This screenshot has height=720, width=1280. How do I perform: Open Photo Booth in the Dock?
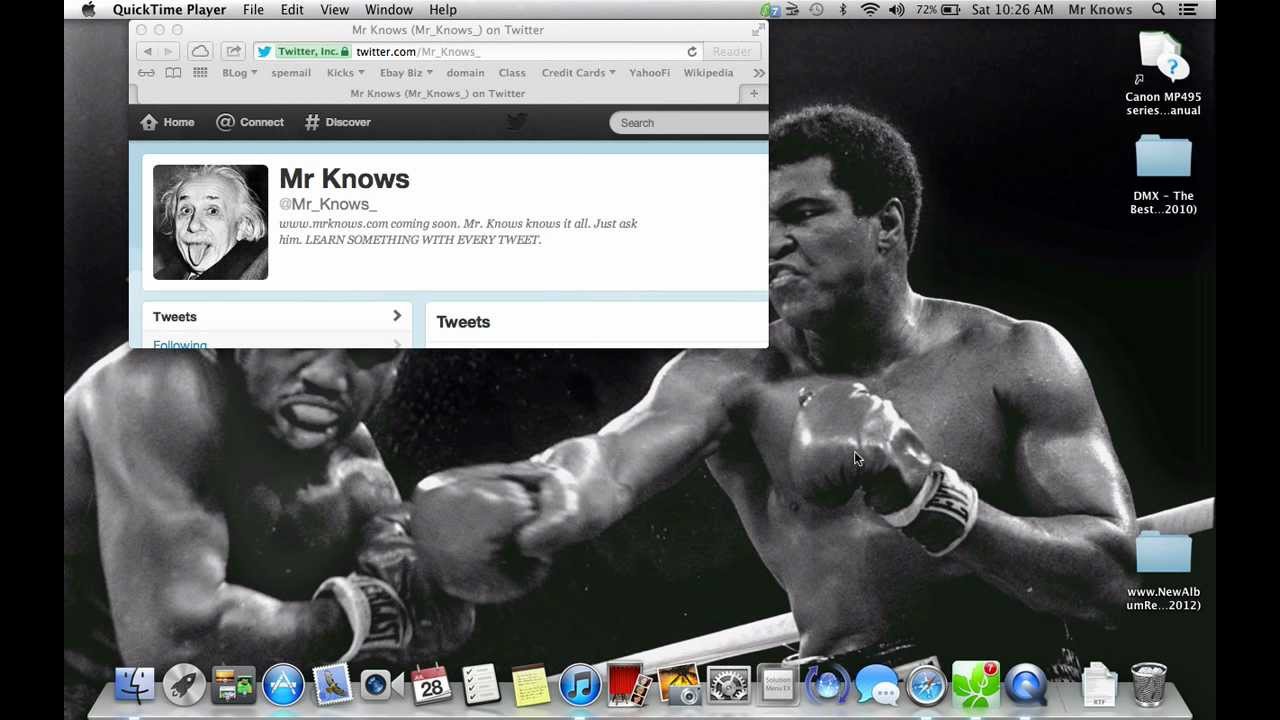coord(629,685)
